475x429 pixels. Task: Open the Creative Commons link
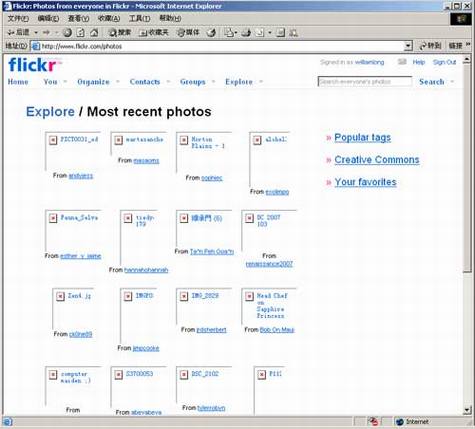point(377,160)
